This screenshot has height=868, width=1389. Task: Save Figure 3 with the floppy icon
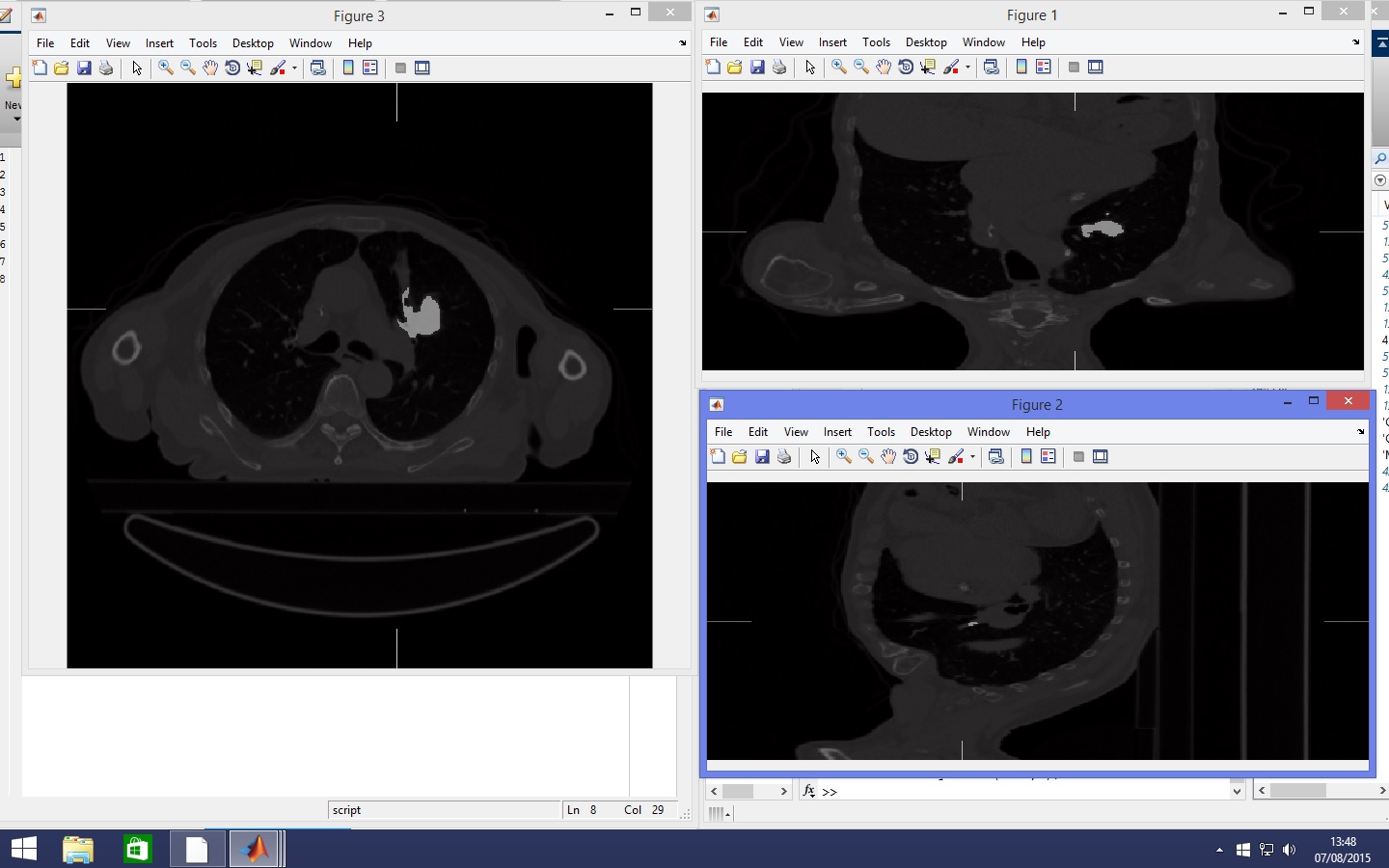tap(84, 68)
